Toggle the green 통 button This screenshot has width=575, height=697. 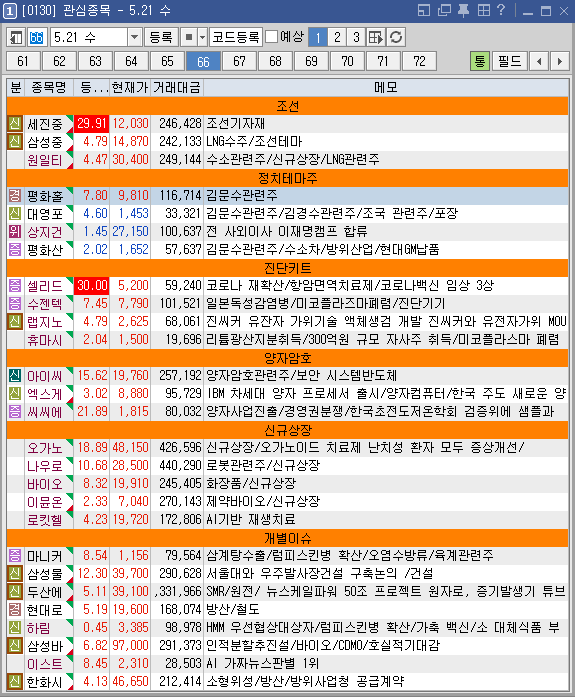point(480,61)
